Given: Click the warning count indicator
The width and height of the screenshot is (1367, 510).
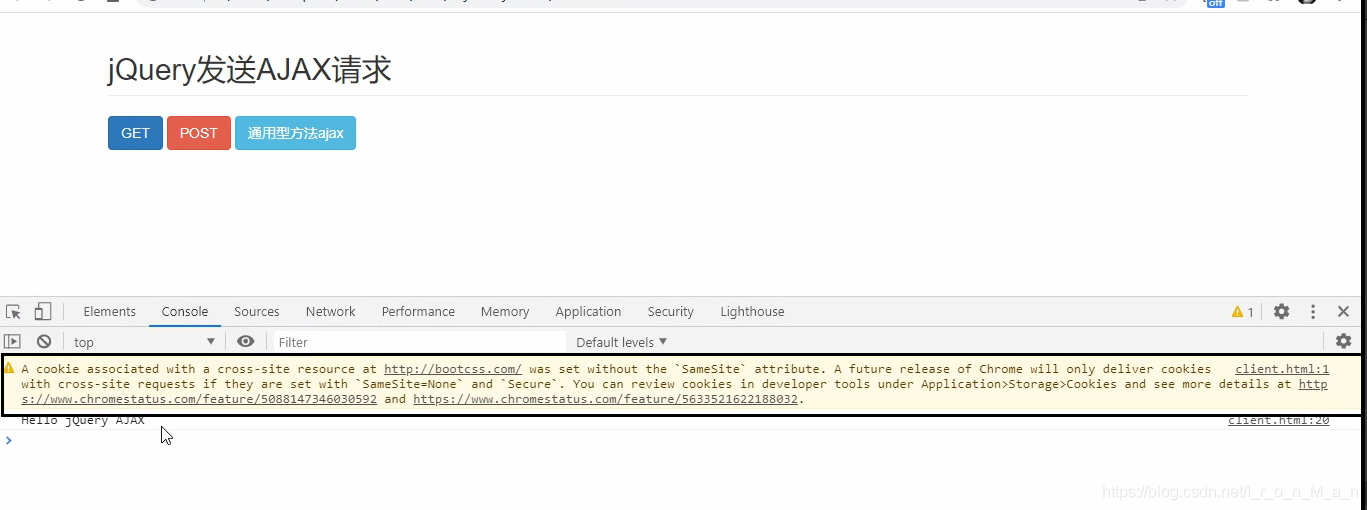Looking at the screenshot, I should click(1243, 312).
